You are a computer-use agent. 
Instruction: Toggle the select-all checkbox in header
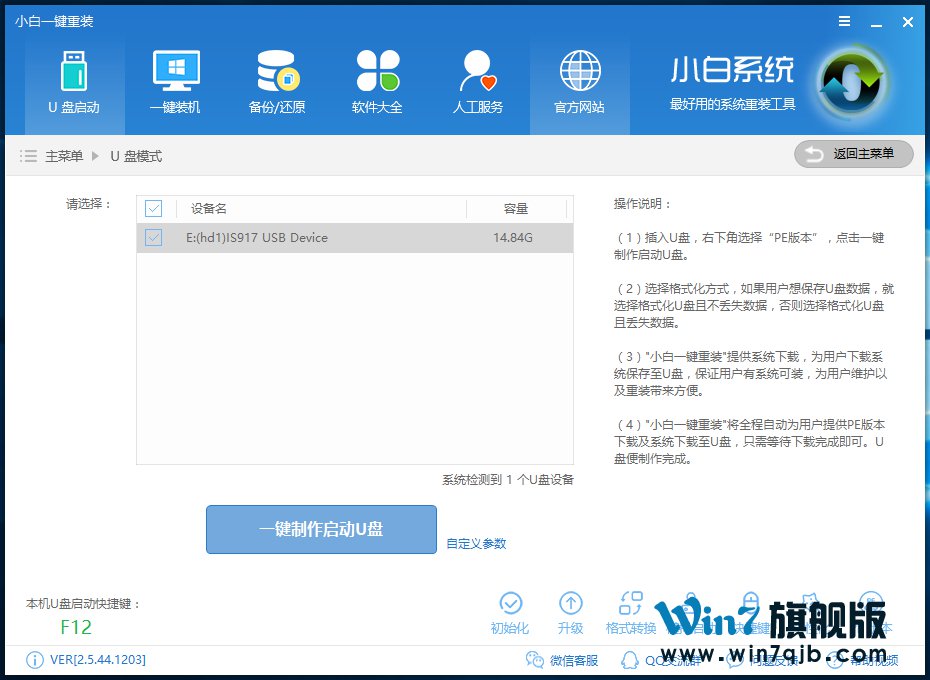click(x=153, y=208)
